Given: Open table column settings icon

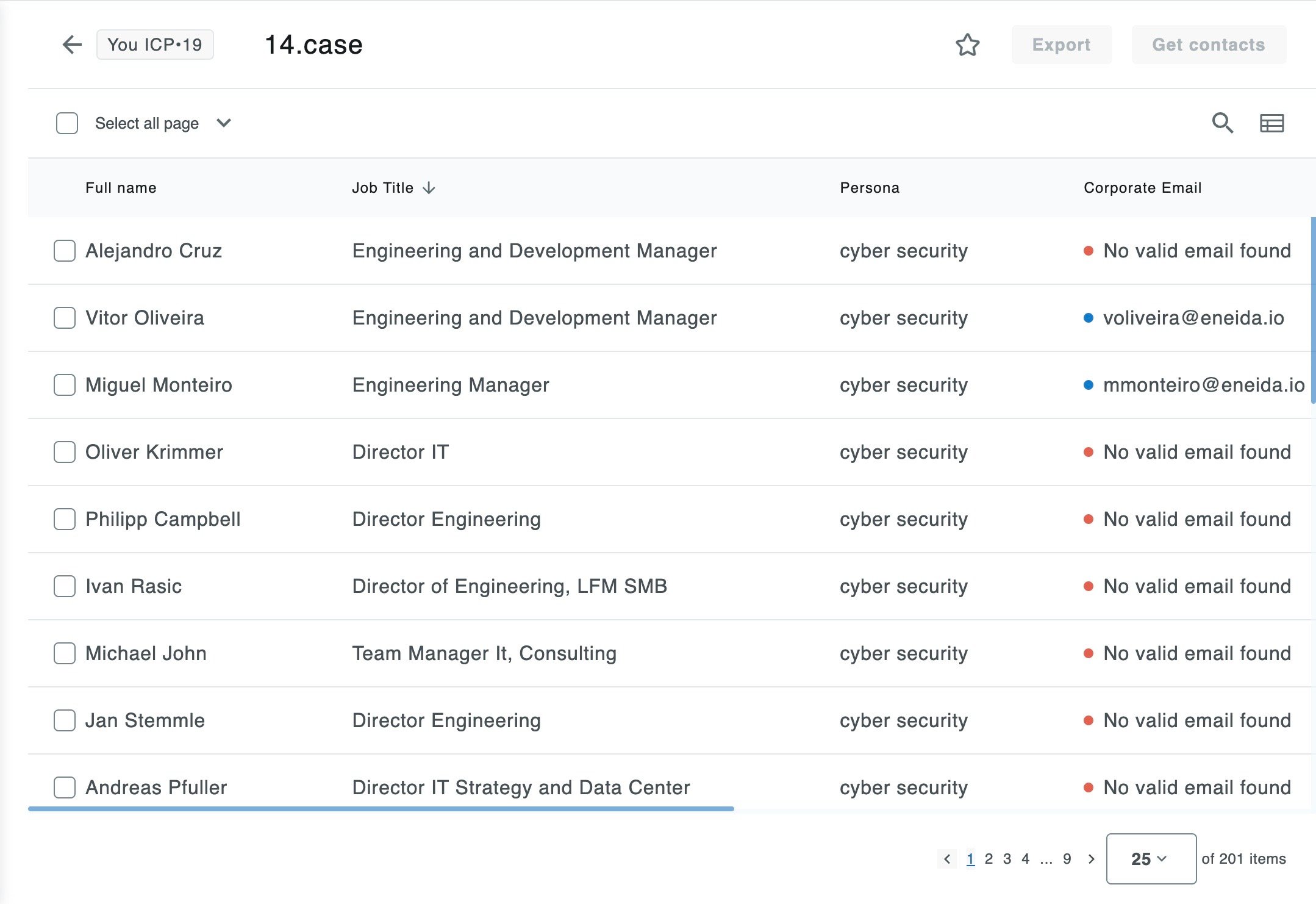Looking at the screenshot, I should [1271, 123].
